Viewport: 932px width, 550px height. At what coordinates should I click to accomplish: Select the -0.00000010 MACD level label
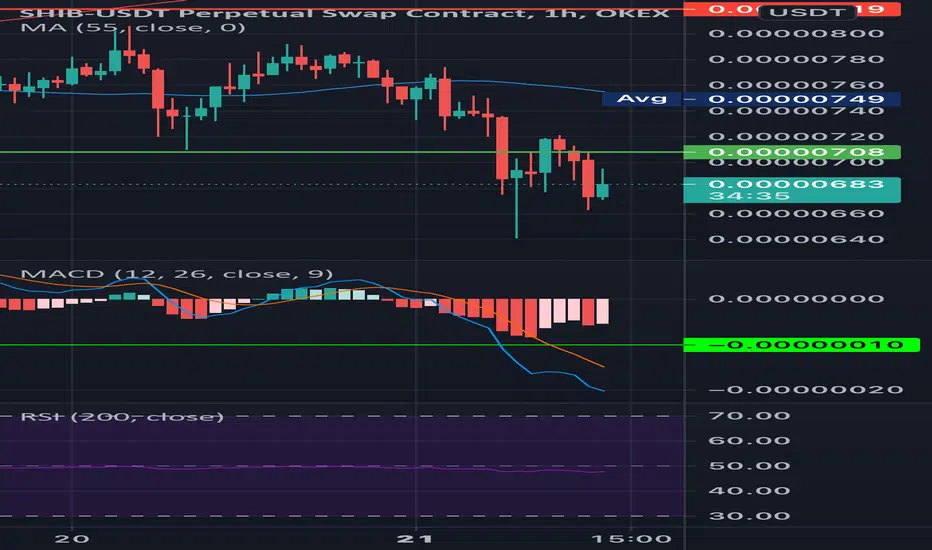point(801,345)
